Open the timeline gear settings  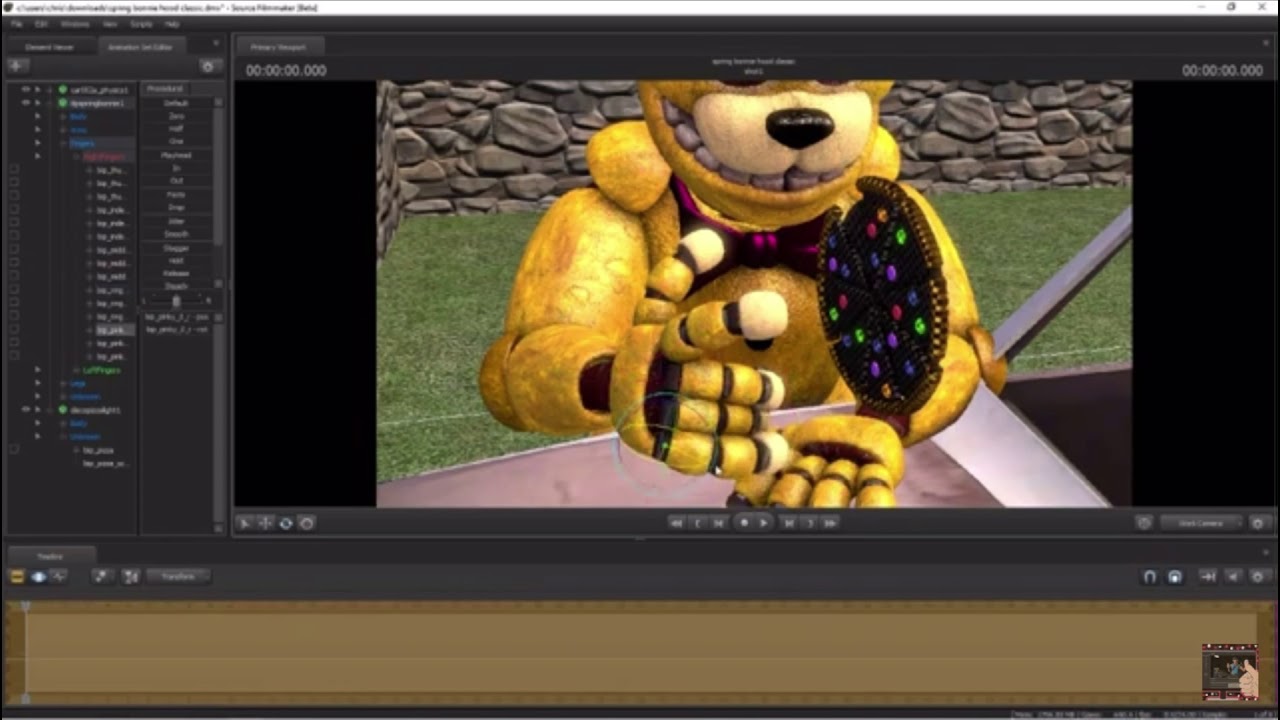tap(1258, 577)
